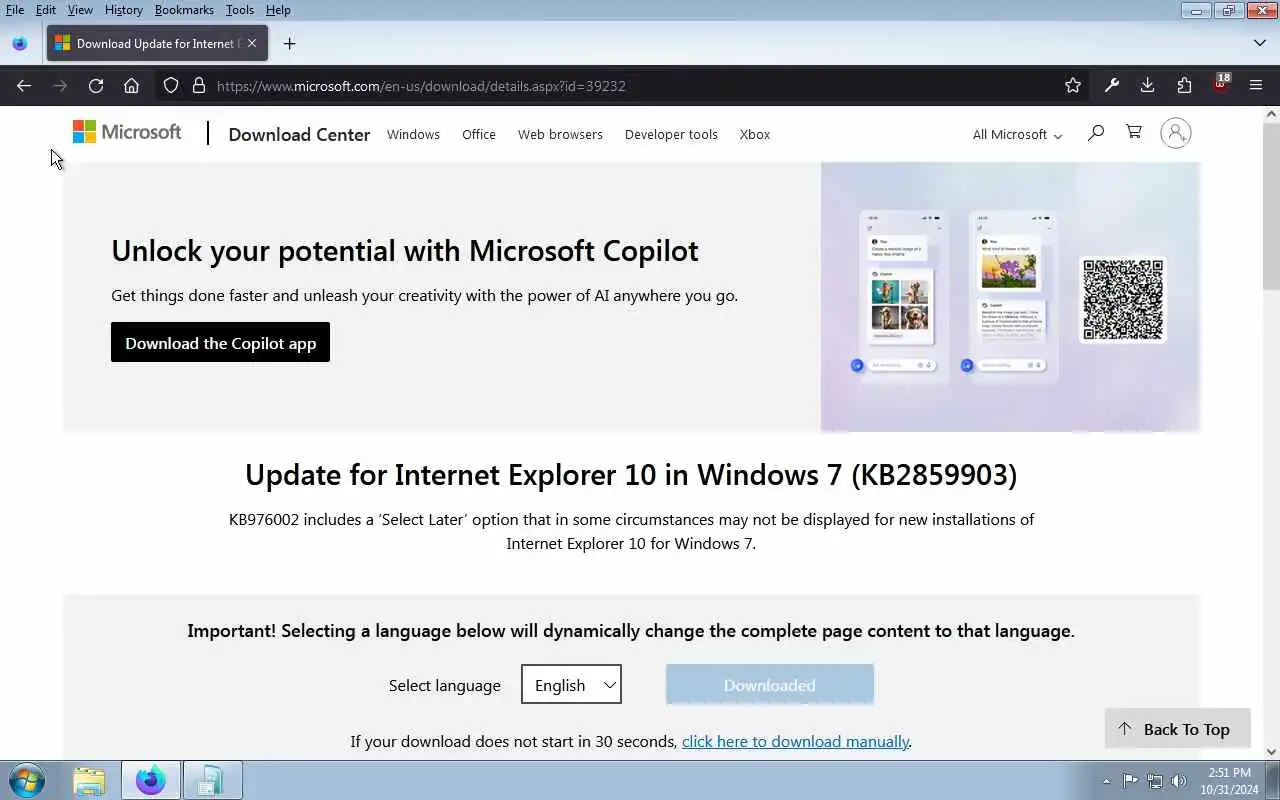The width and height of the screenshot is (1280, 800).
Task: Go to the Web browsers nav link
Action: coord(560,134)
